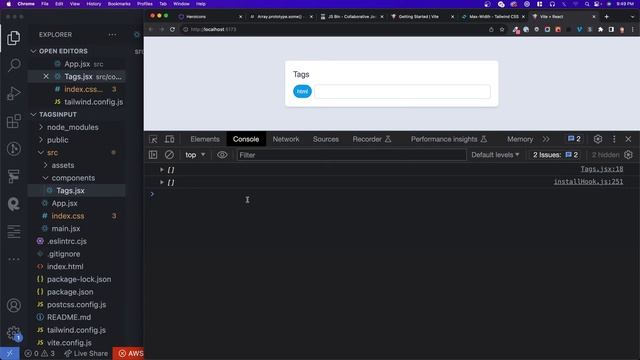This screenshot has width=640, height=360.
Task: Expand the first logged array in console
Action: click(x=162, y=169)
